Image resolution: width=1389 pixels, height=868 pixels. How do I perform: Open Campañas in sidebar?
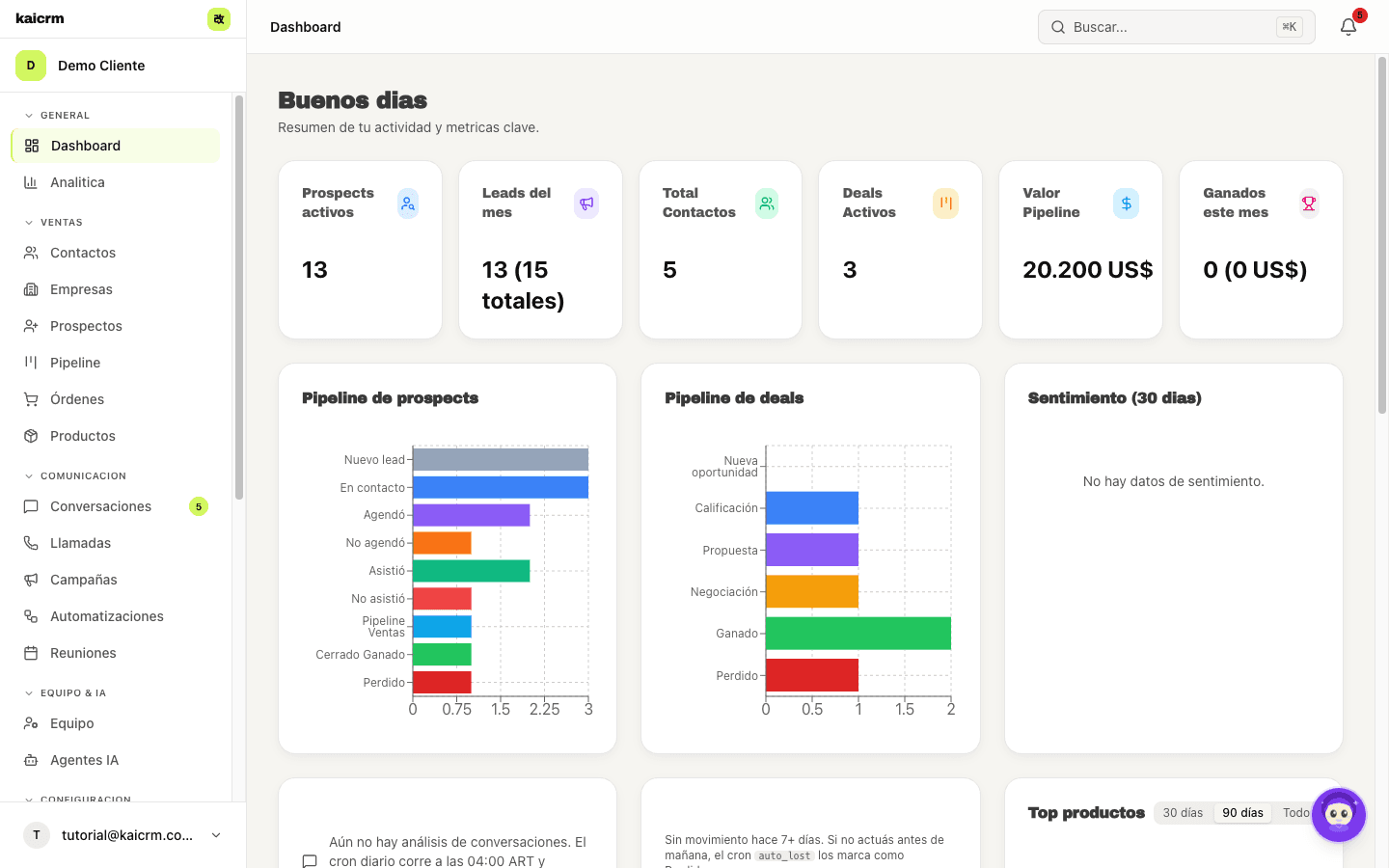pos(116,580)
